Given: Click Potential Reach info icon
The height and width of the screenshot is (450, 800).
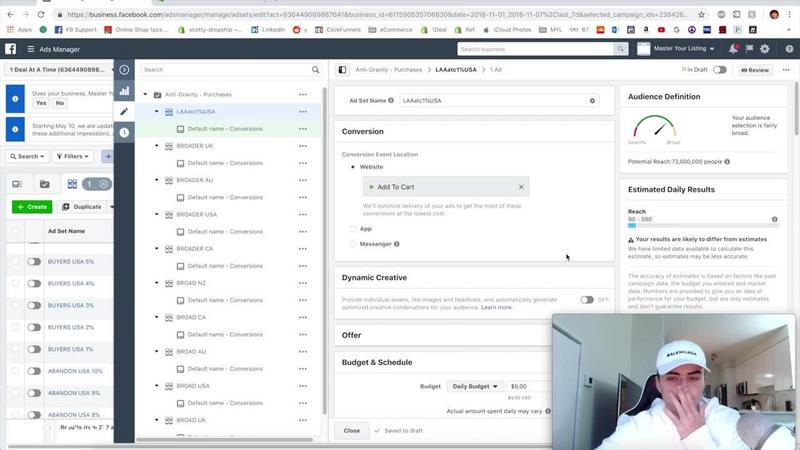Looking at the screenshot, I should coord(727,162).
